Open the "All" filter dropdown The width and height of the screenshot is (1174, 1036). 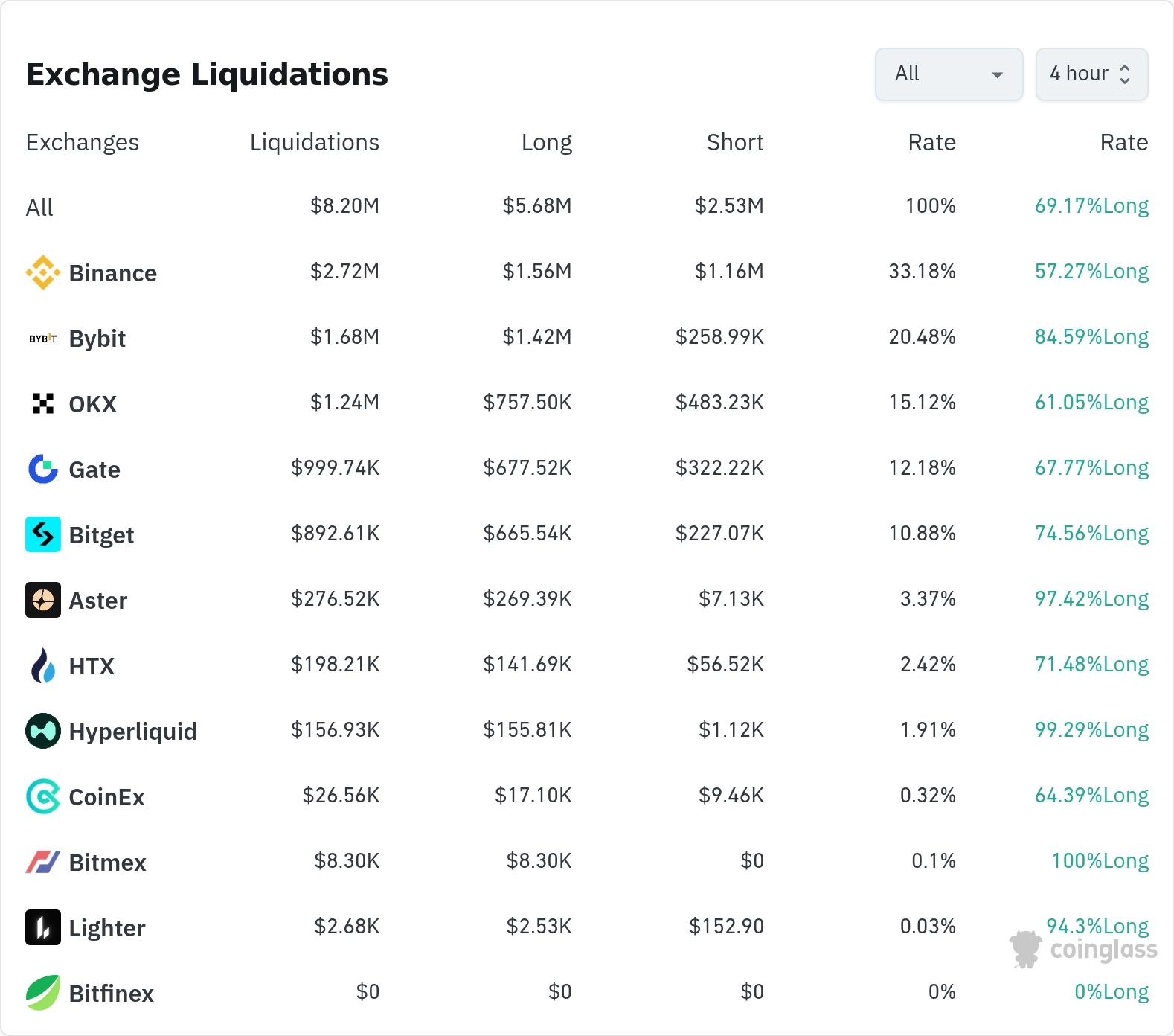(x=949, y=74)
